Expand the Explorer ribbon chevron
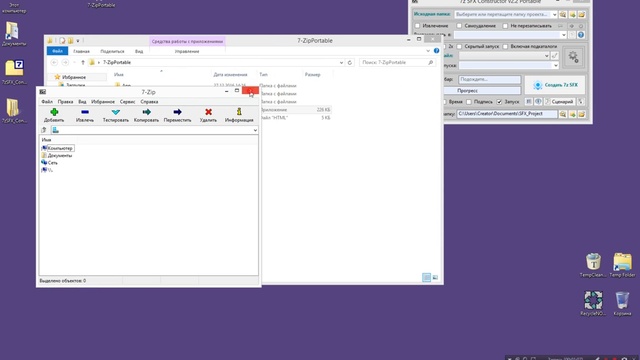The width and height of the screenshot is (640, 360). [x=428, y=51]
